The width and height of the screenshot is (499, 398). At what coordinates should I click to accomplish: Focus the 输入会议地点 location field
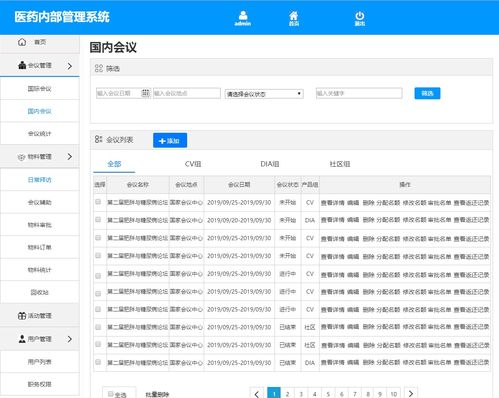[x=187, y=93]
